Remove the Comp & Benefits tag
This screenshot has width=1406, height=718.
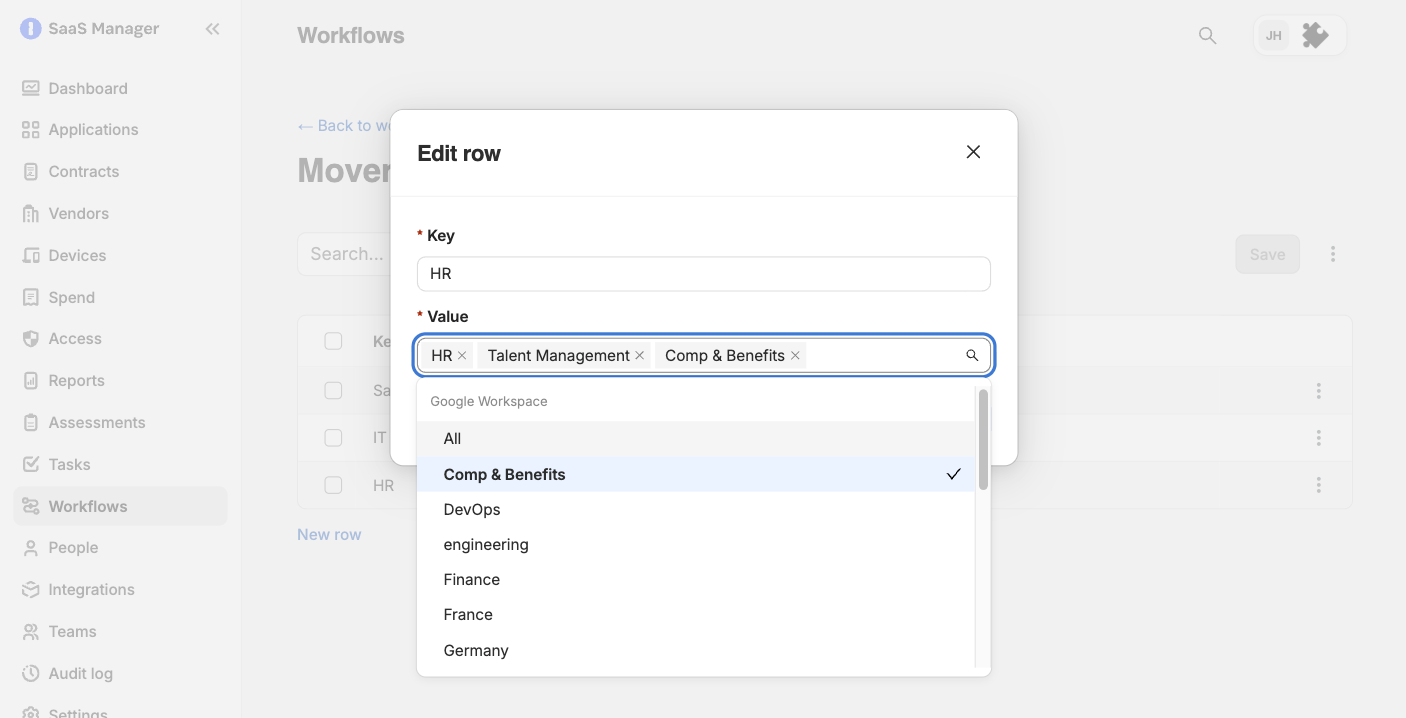pyautogui.click(x=795, y=356)
